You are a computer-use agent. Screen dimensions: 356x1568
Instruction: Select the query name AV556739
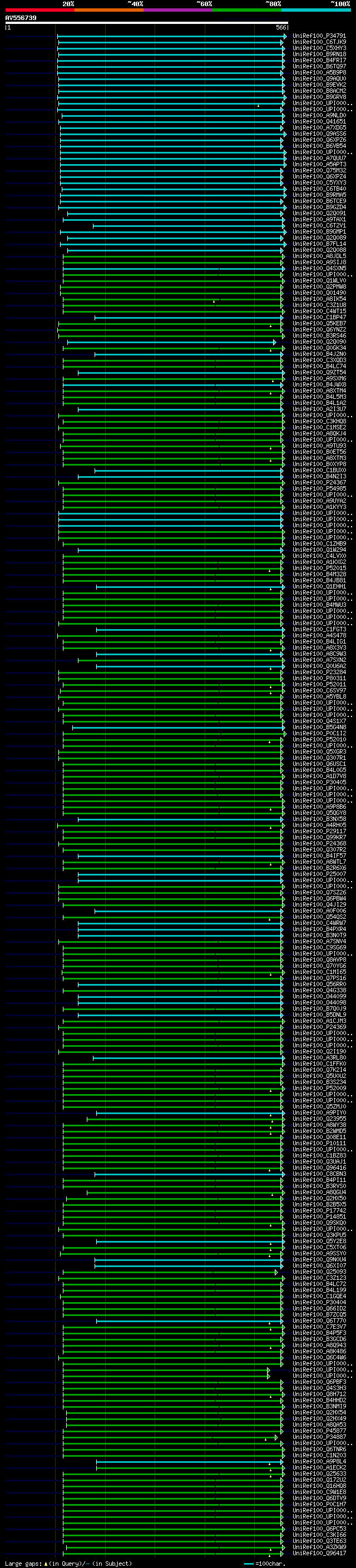tap(21, 18)
